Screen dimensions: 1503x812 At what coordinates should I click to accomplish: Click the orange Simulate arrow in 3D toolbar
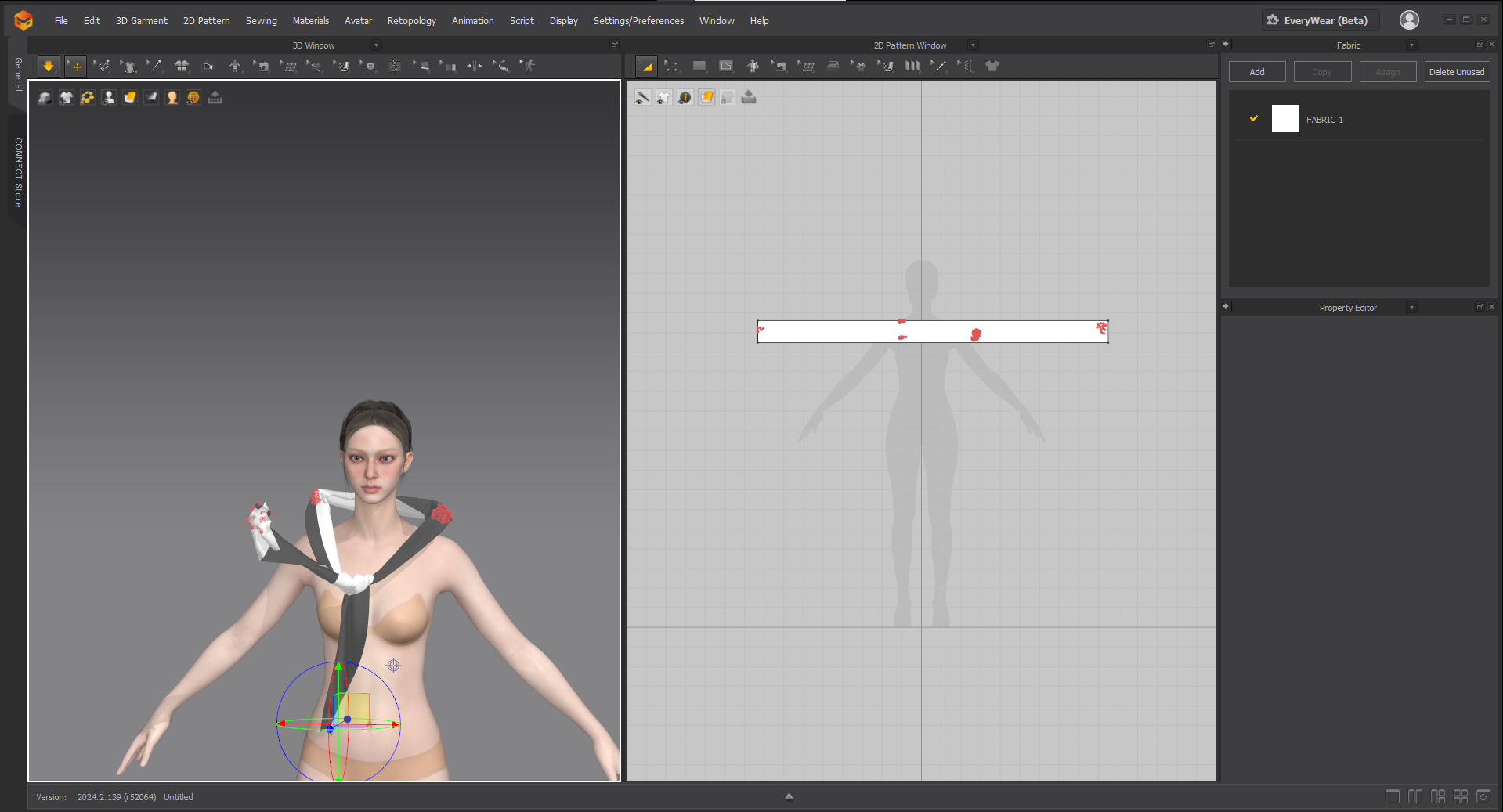(49, 67)
